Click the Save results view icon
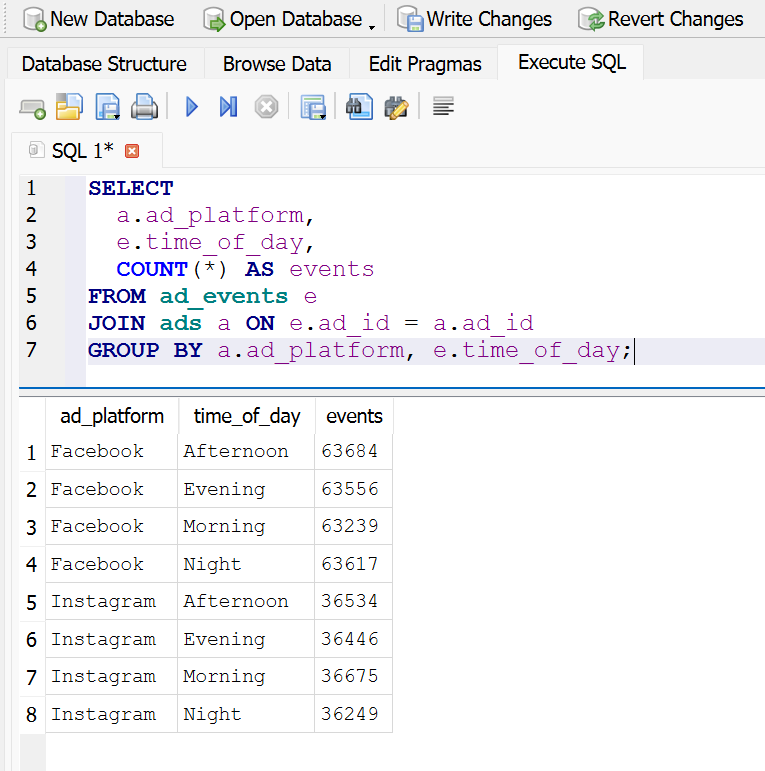 [x=314, y=107]
